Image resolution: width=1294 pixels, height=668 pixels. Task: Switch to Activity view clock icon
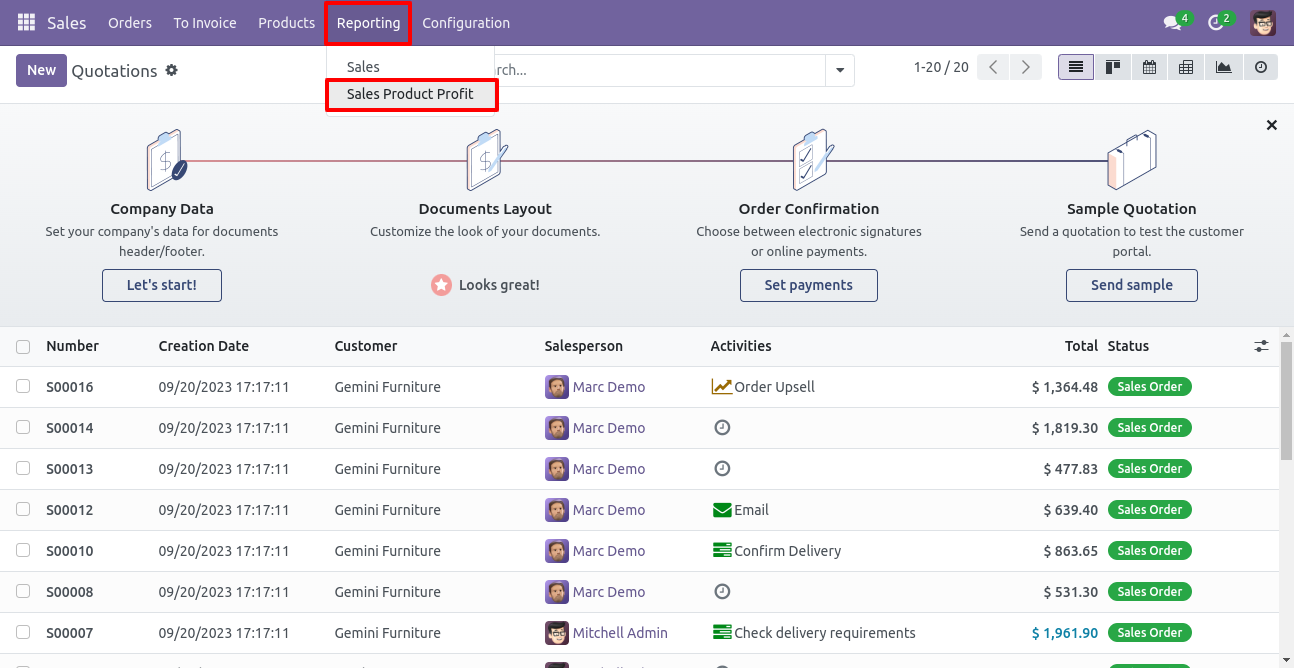(x=1260, y=67)
